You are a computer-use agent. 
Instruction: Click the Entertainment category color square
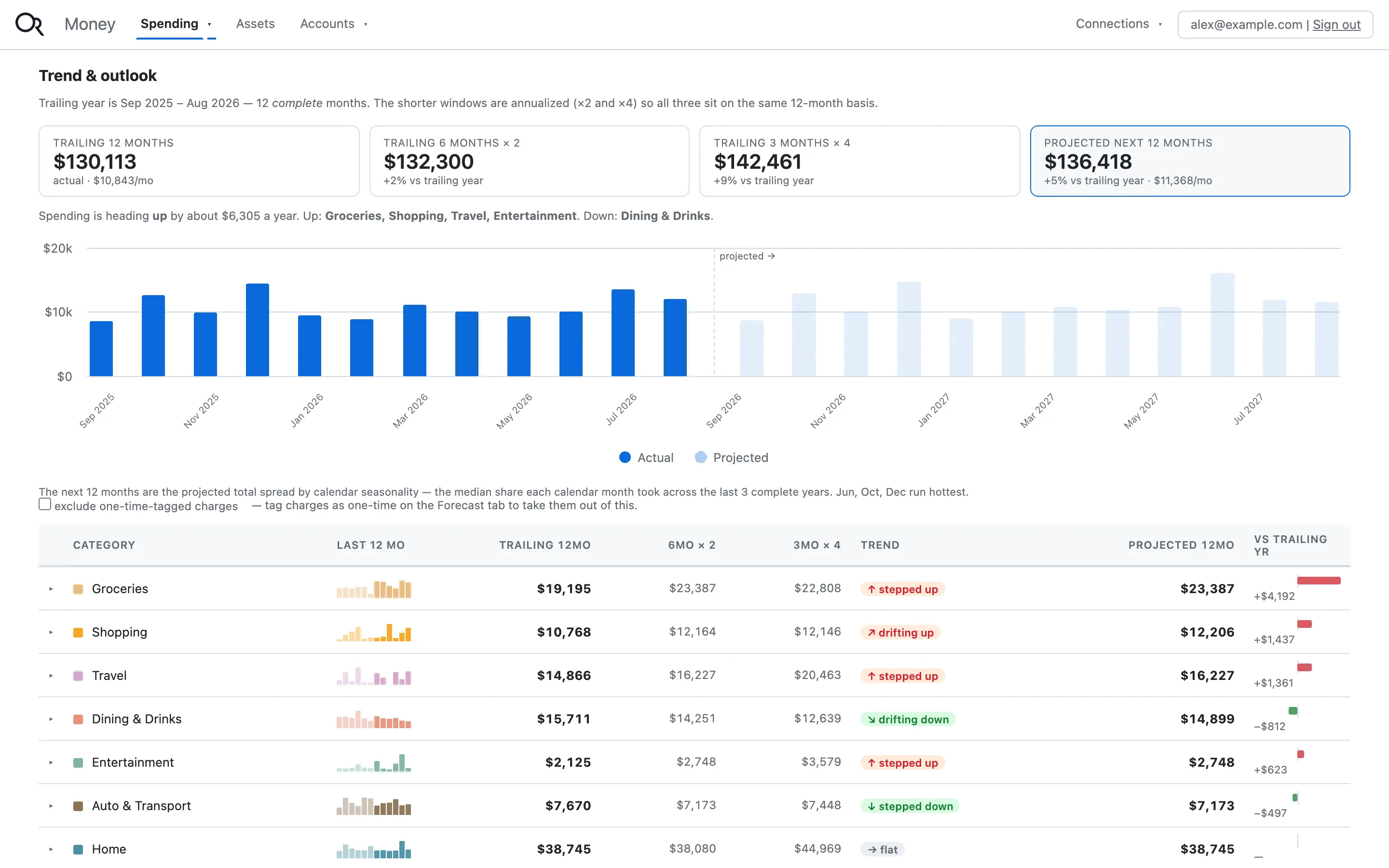pos(78,763)
